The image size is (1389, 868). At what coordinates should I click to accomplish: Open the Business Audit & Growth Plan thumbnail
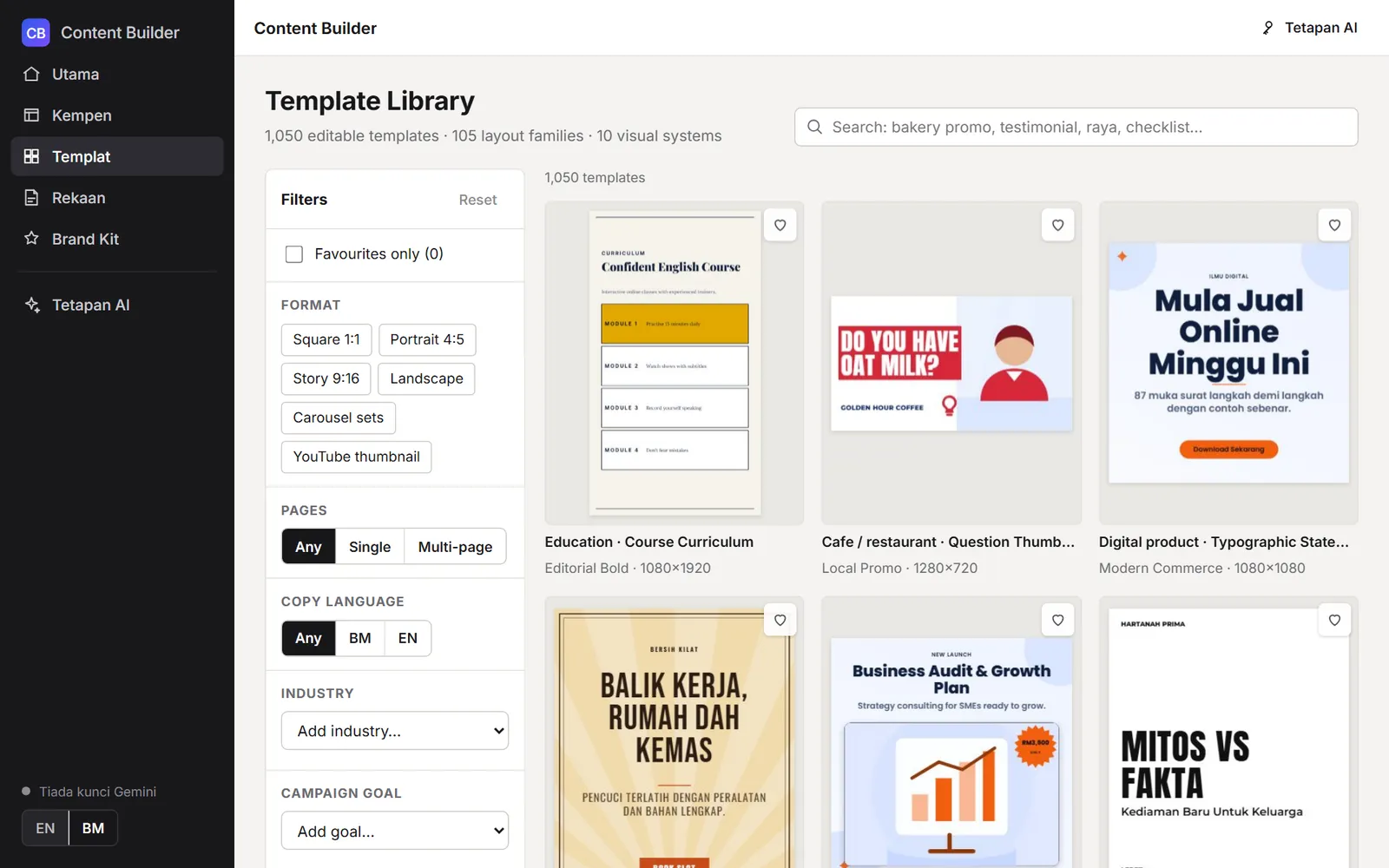click(x=951, y=733)
